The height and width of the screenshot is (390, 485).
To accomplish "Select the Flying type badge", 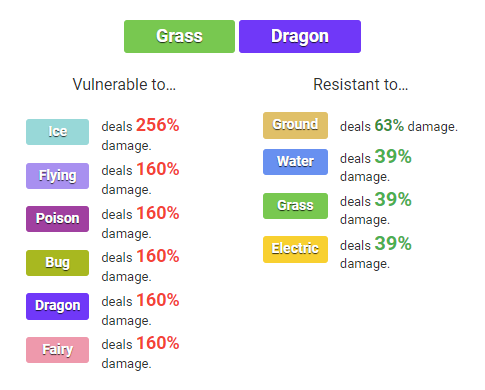I will (58, 176).
